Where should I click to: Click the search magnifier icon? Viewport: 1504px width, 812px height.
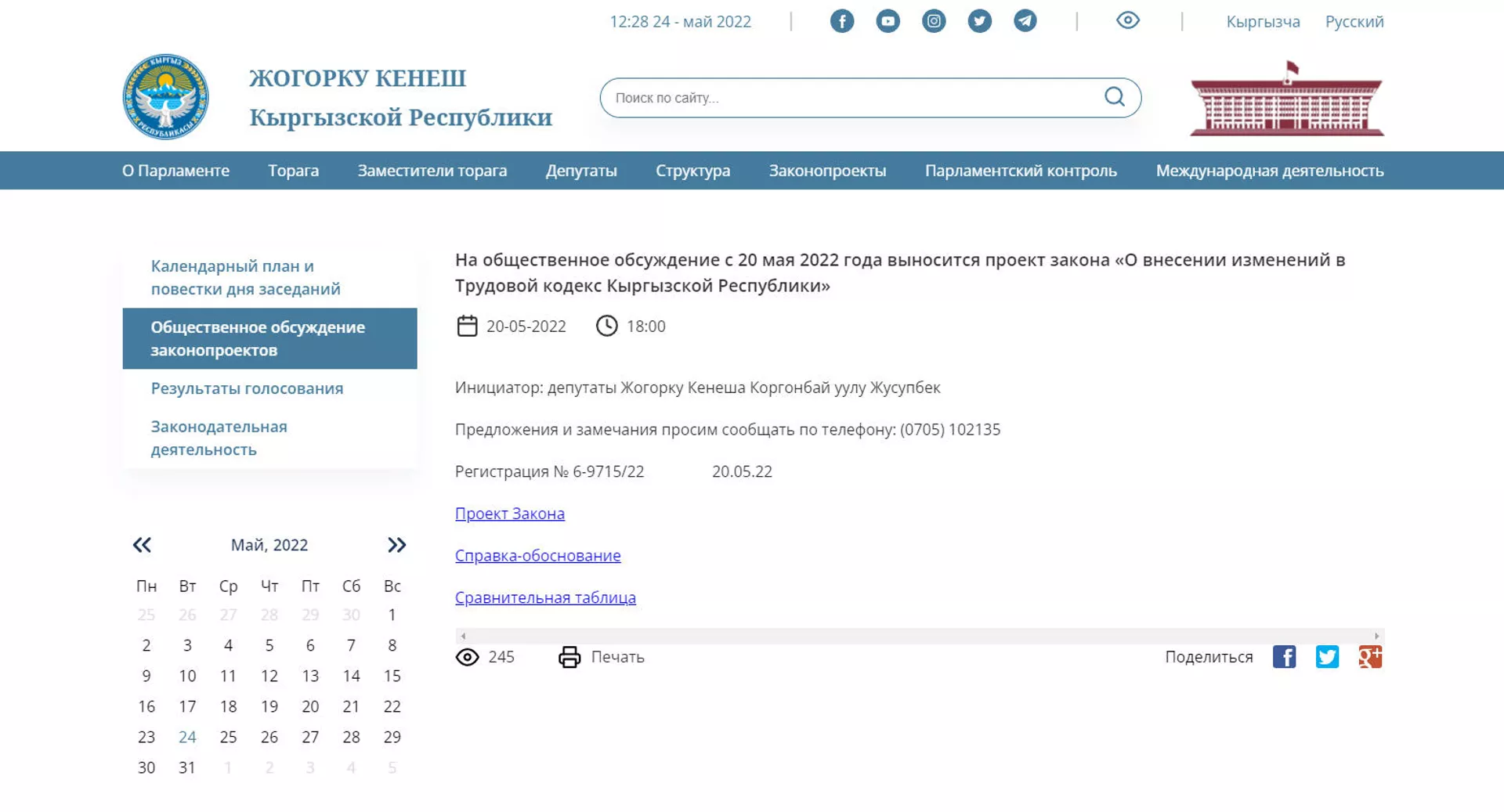tap(1114, 97)
